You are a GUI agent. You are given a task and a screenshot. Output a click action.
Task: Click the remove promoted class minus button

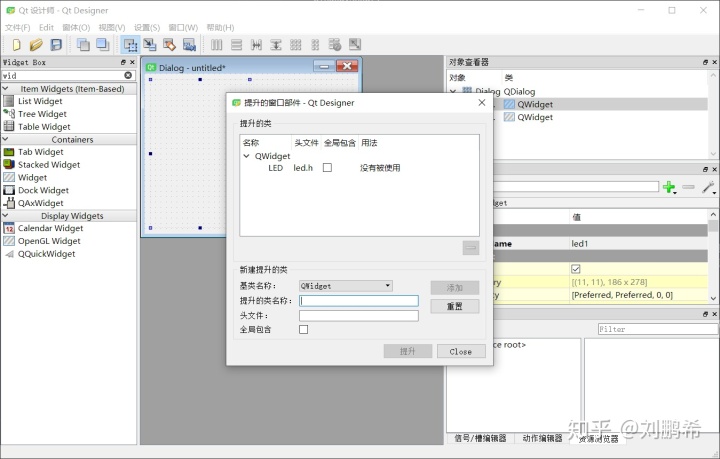point(471,248)
